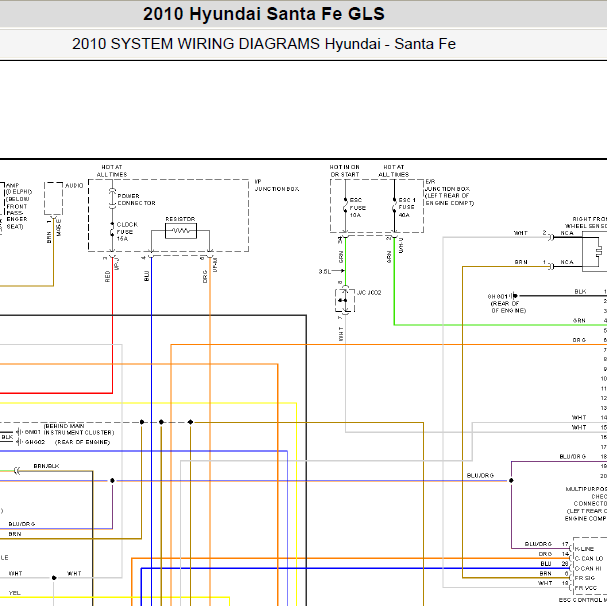The width and height of the screenshot is (607, 606).
Task: Click the "3.5L" engine note
Action: pos(325,271)
